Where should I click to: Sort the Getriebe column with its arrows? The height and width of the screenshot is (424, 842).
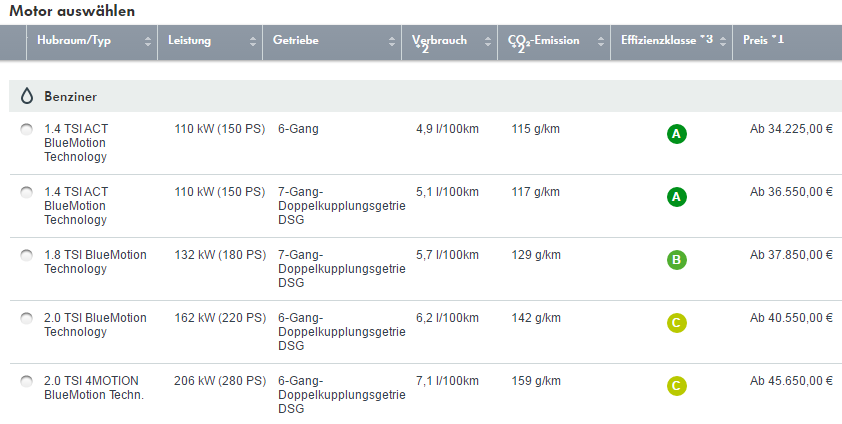[x=393, y=41]
